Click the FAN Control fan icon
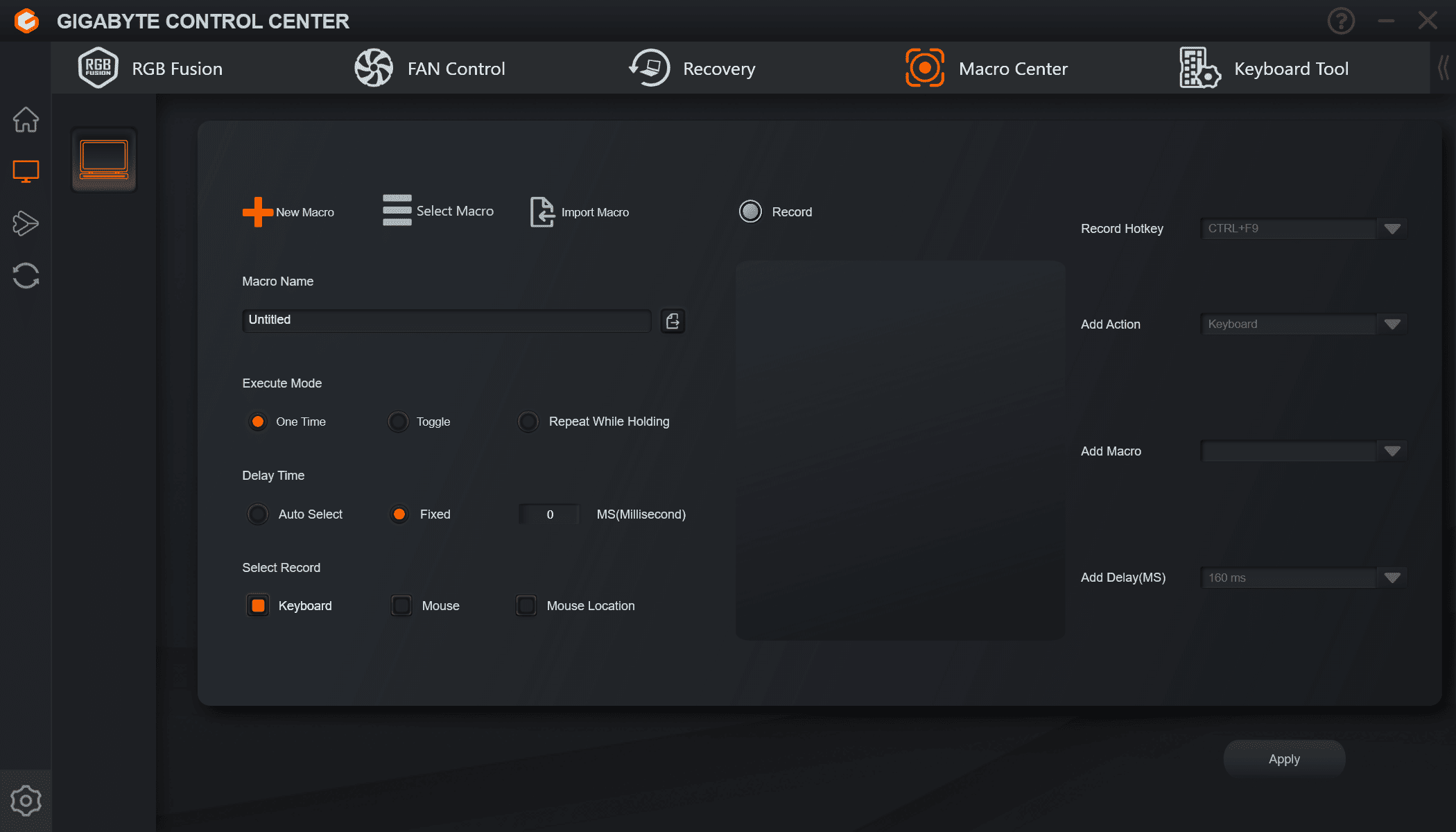This screenshot has height=832, width=1456. pyautogui.click(x=374, y=68)
